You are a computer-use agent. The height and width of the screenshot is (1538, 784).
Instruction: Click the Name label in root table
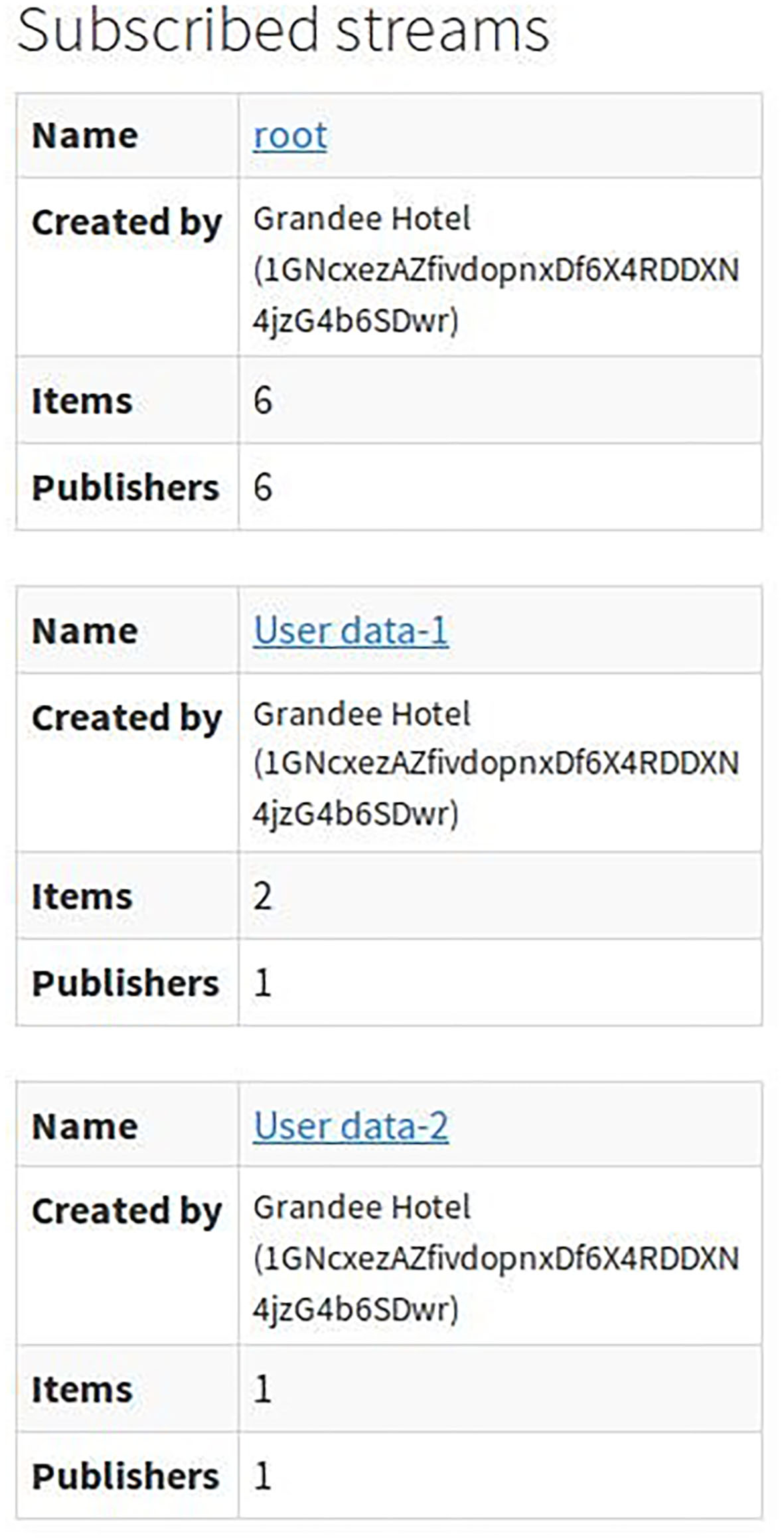85,136
